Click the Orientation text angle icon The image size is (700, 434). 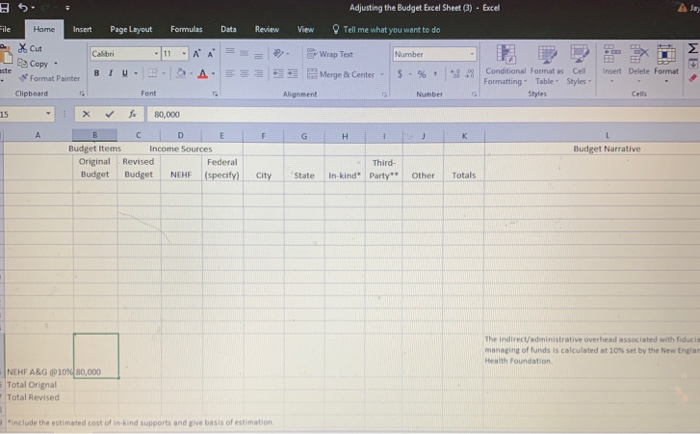point(279,54)
